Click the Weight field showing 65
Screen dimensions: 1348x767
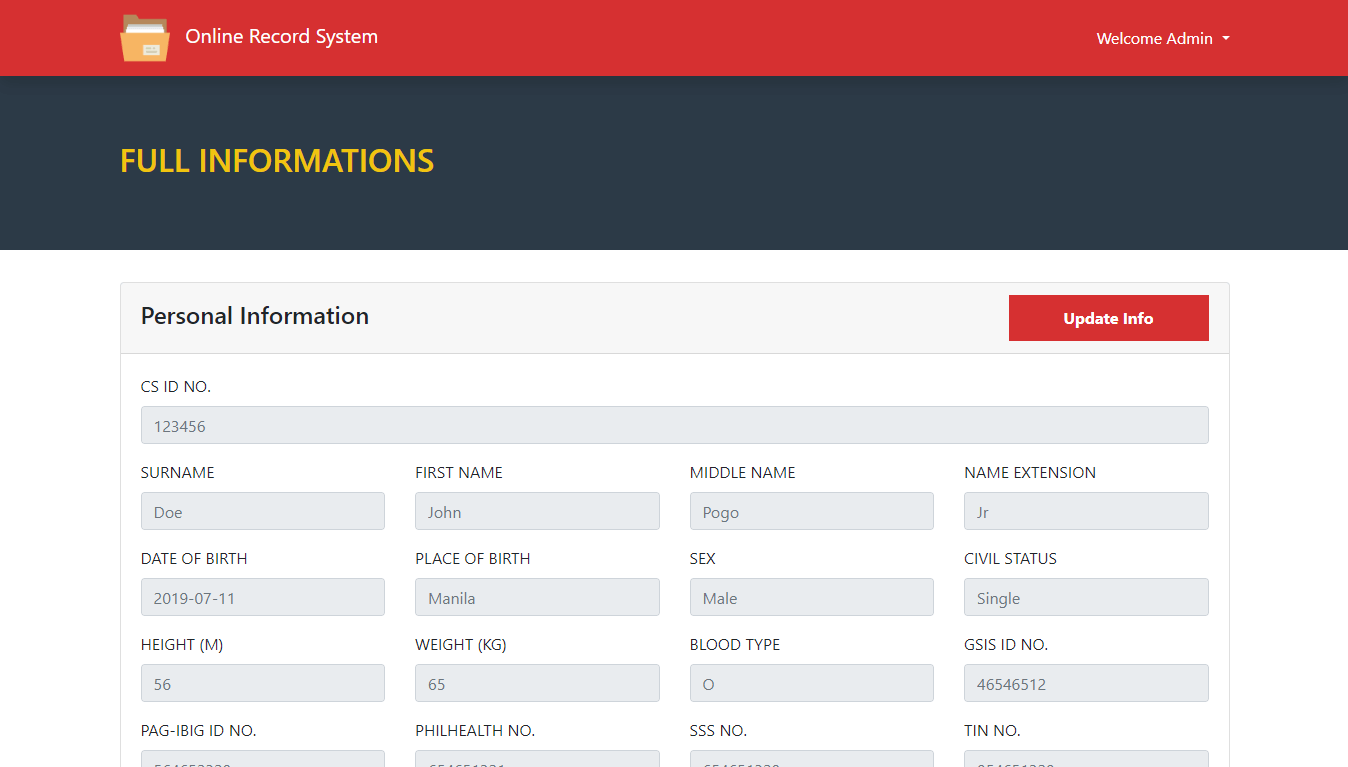tap(537, 683)
